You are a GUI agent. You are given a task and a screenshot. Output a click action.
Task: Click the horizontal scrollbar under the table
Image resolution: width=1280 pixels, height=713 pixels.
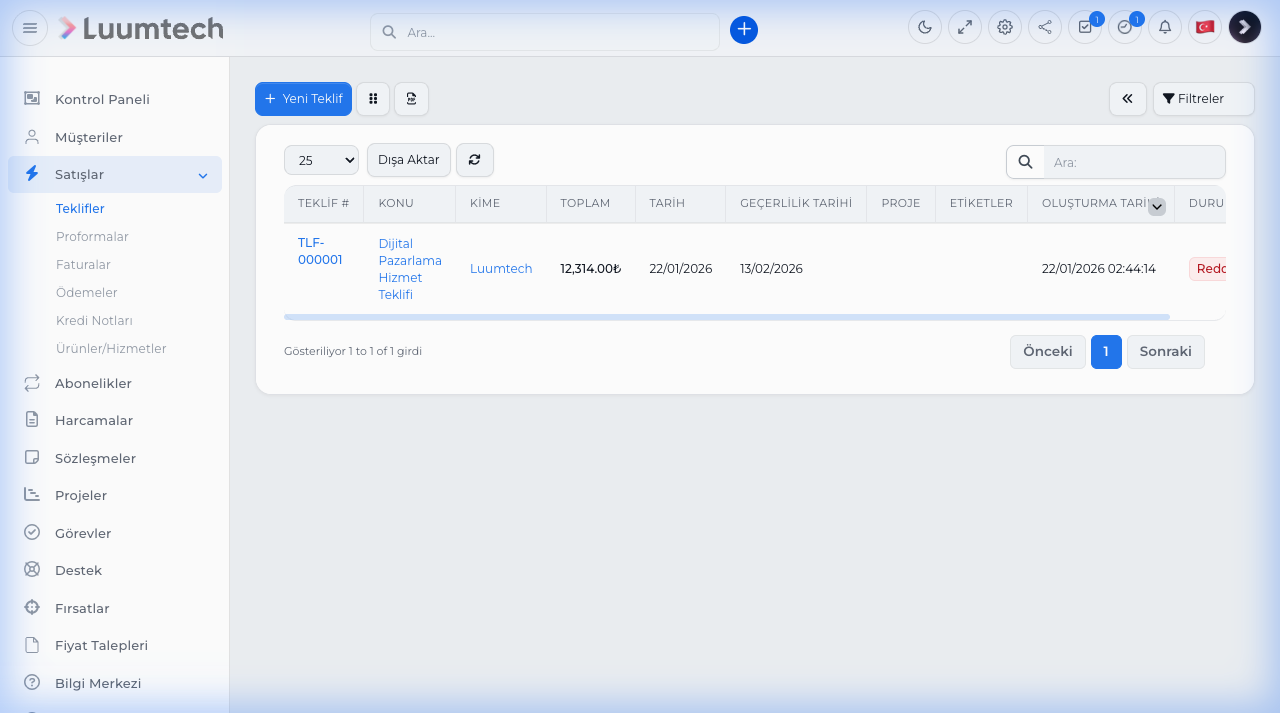click(726, 317)
